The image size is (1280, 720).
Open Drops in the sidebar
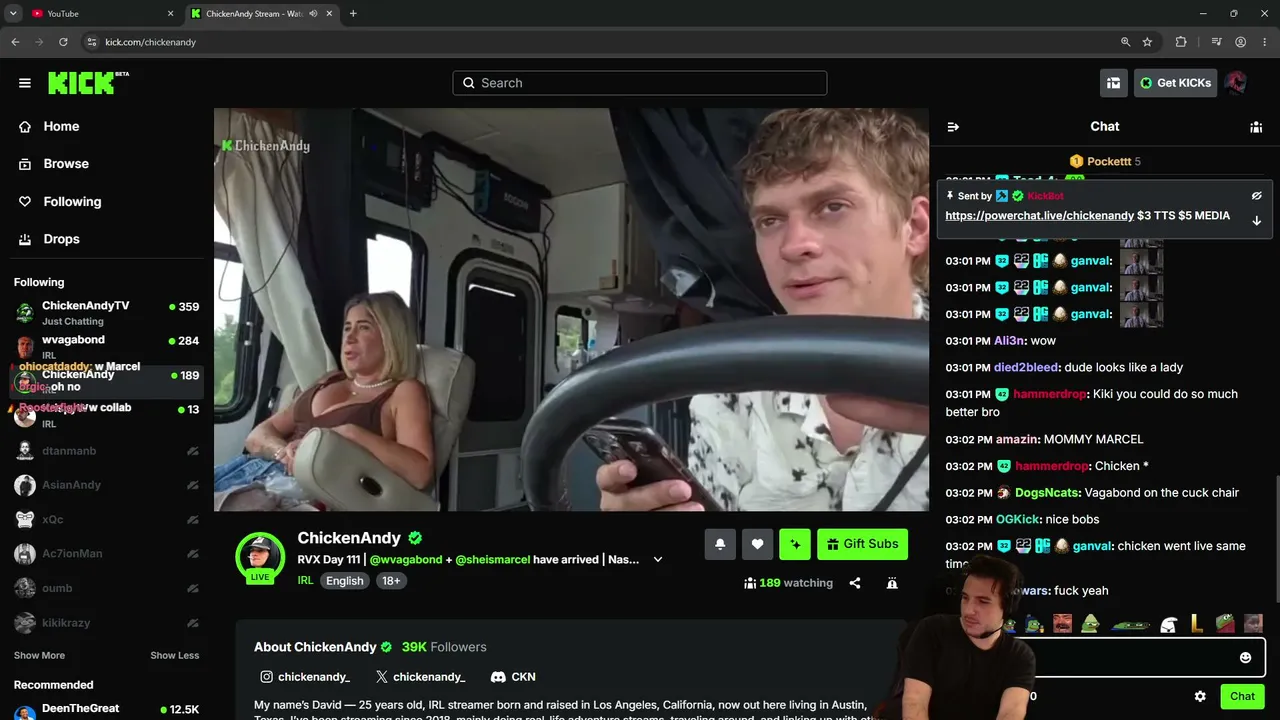[x=61, y=239]
